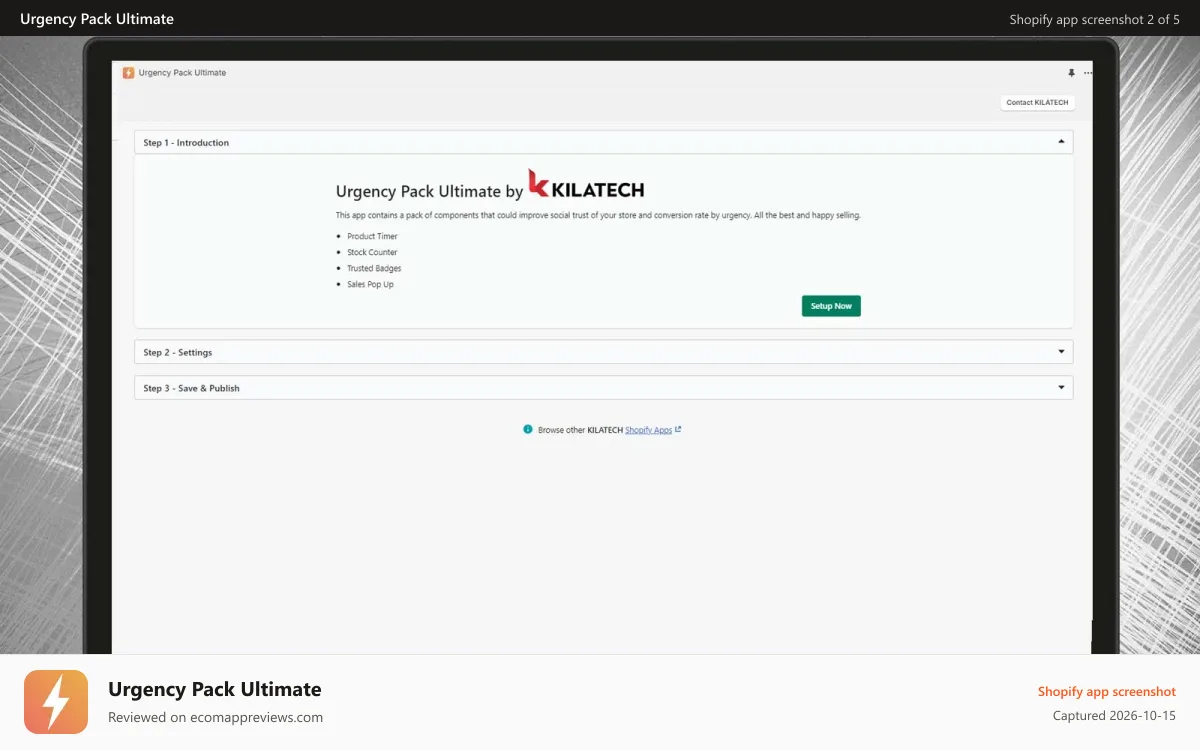
Task: Click the blue info icon before Browse other
Action: (x=528, y=429)
